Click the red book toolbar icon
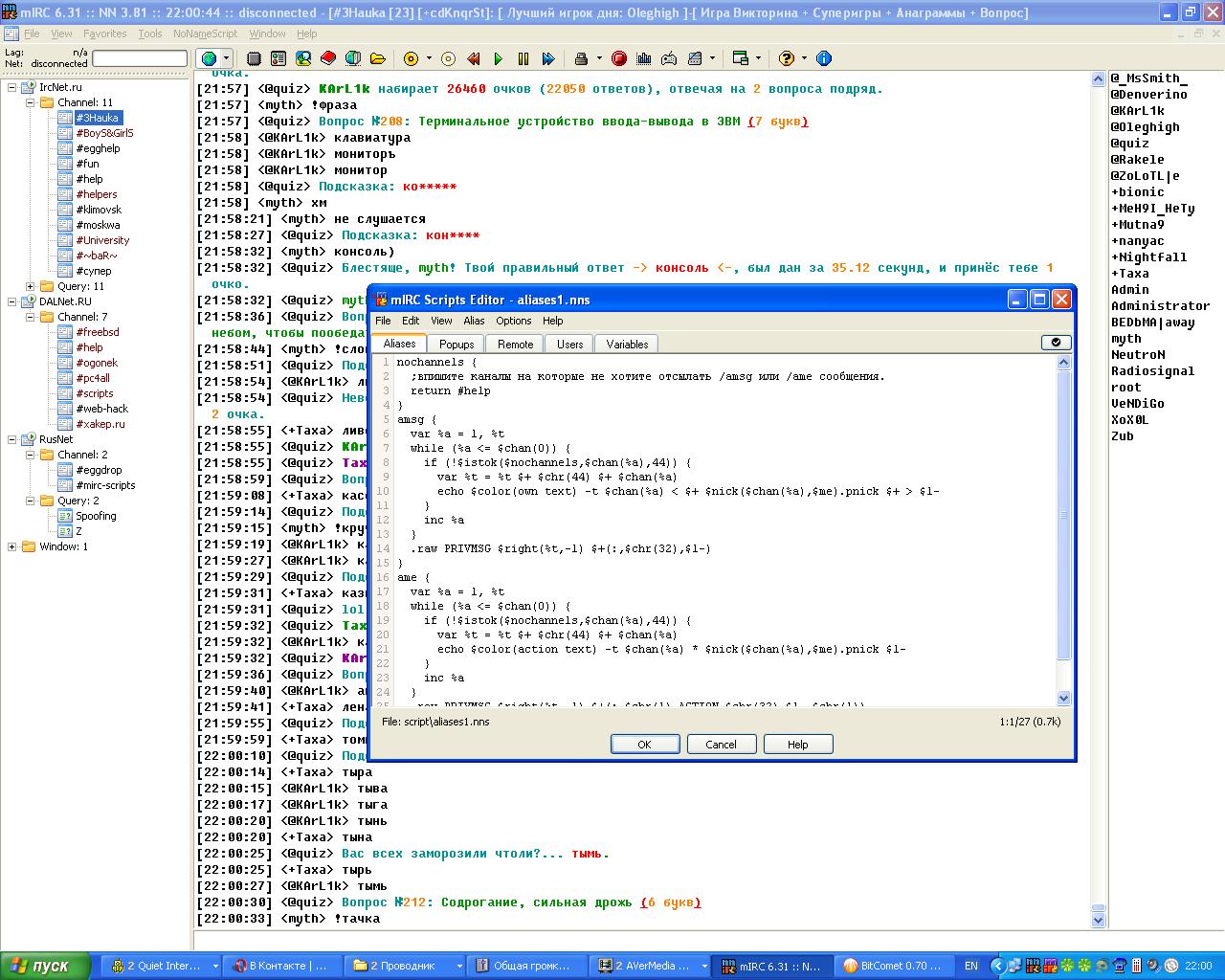 coord(328,58)
